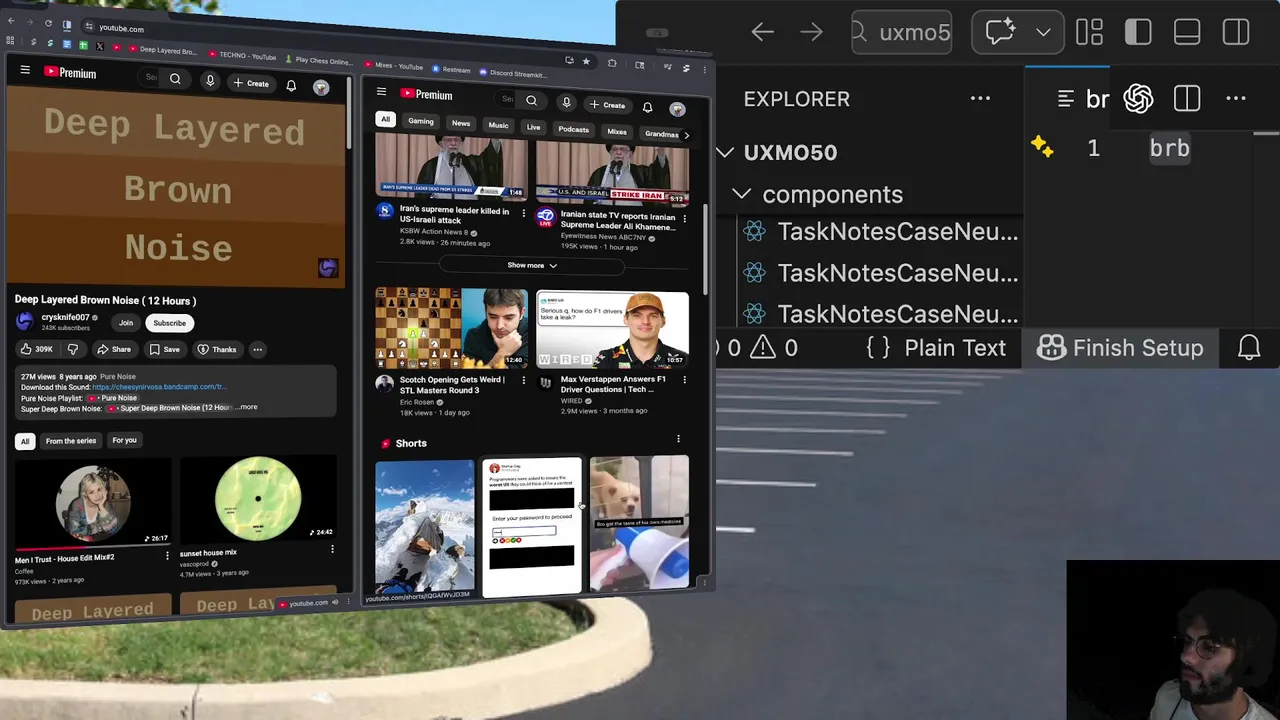Change language mode from Plain Text
Viewport: 1280px width, 720px height.
pyautogui.click(x=955, y=348)
